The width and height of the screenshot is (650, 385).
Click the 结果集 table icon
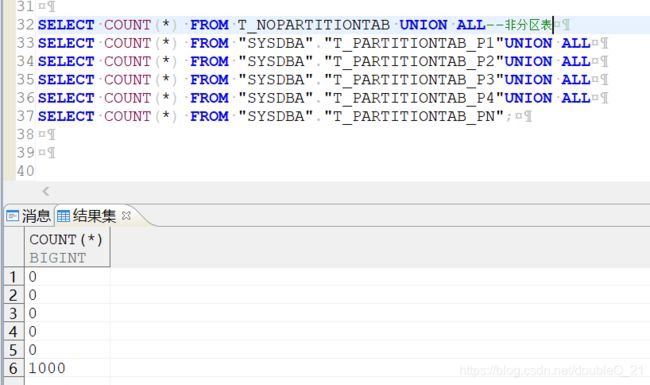(63, 216)
